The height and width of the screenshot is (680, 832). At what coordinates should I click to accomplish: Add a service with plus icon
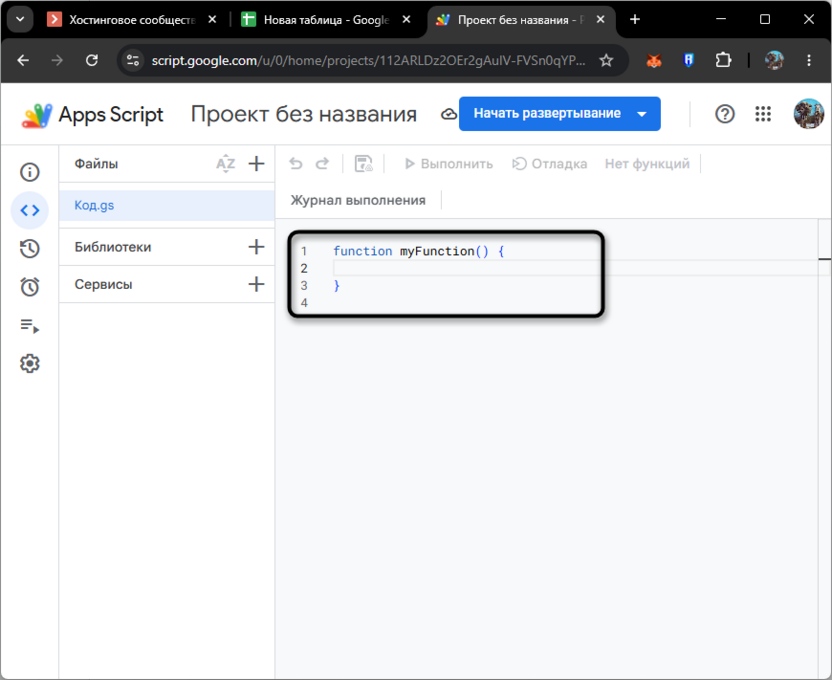[256, 284]
